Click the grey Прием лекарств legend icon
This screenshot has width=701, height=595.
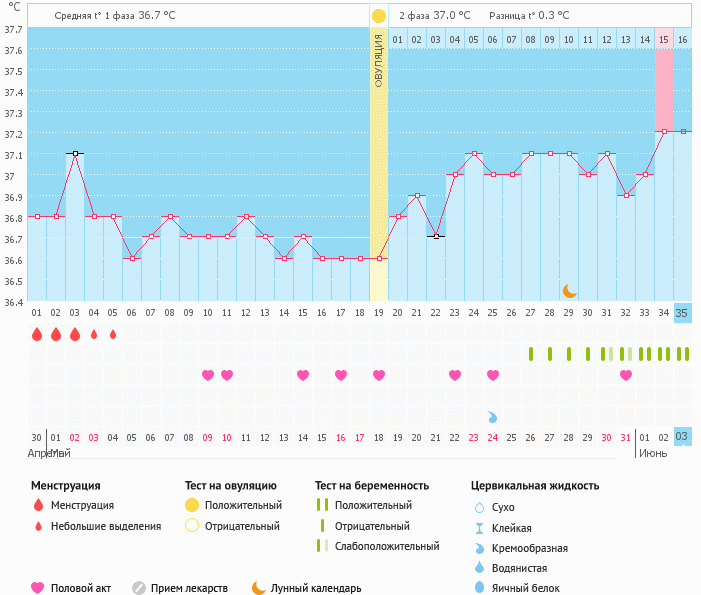click(x=139, y=588)
